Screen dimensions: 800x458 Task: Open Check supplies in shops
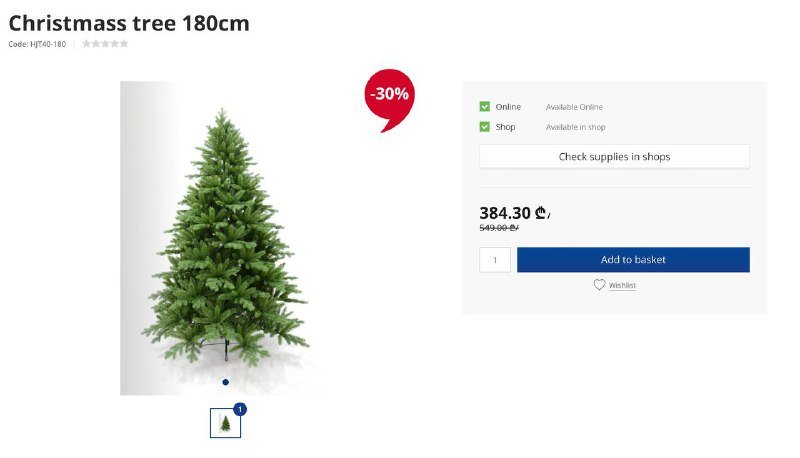614,157
